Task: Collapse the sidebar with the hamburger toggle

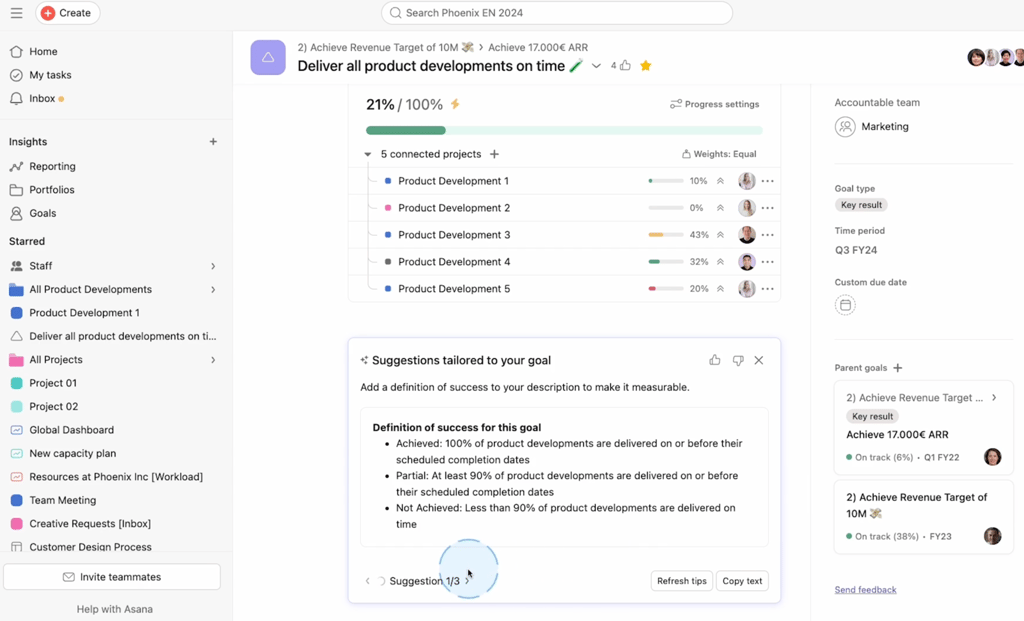Action: (16, 13)
